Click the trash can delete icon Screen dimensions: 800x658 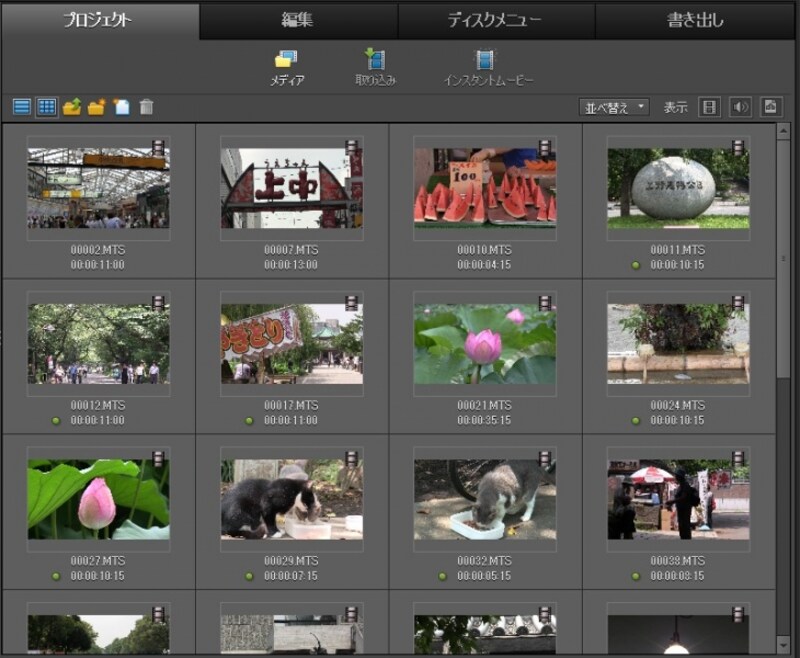(147, 107)
